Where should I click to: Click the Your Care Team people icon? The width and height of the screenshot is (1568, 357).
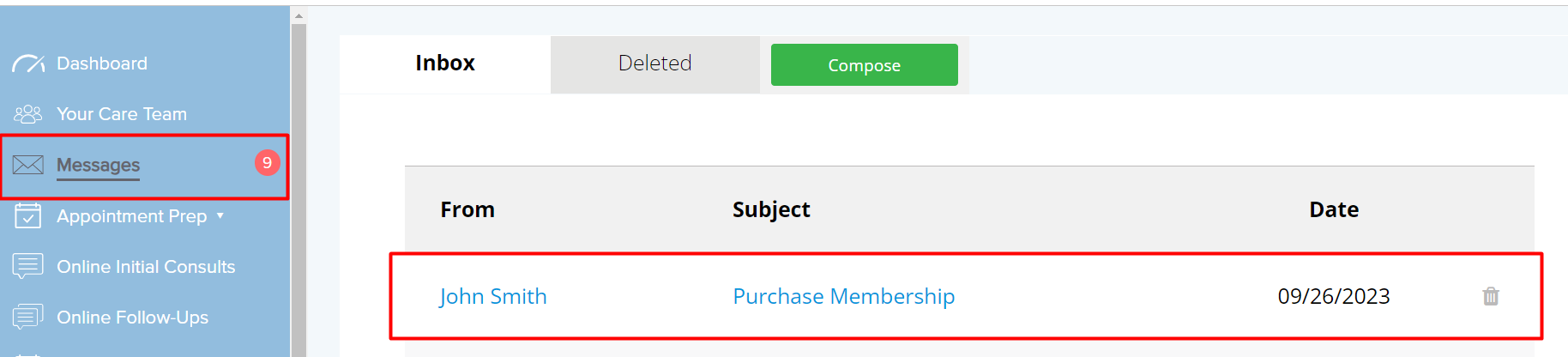(28, 113)
